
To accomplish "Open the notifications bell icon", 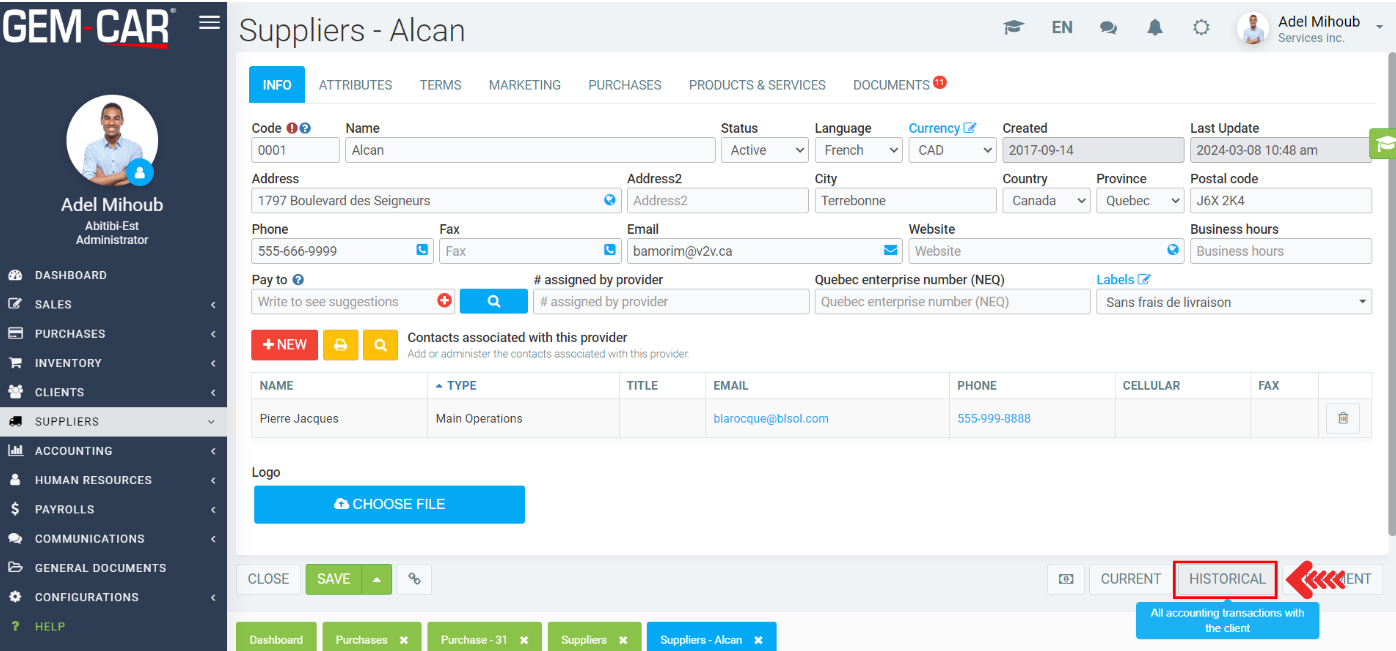I will coord(1155,28).
